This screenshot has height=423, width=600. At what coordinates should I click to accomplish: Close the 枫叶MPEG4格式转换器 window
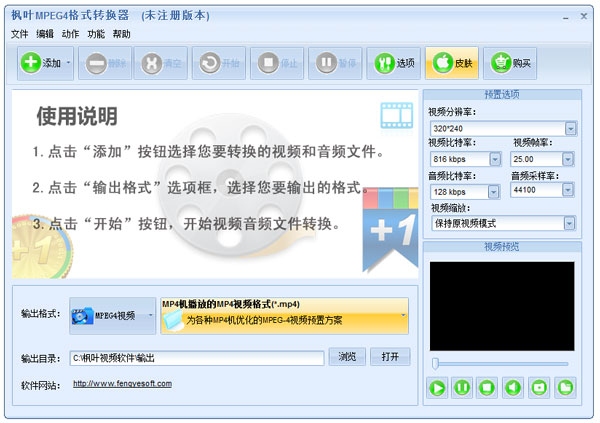click(x=584, y=16)
